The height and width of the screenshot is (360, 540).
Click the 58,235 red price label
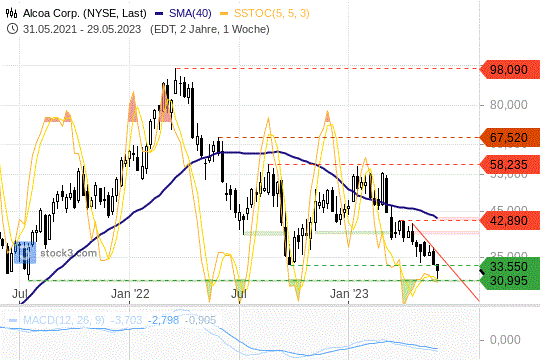pyautogui.click(x=509, y=165)
